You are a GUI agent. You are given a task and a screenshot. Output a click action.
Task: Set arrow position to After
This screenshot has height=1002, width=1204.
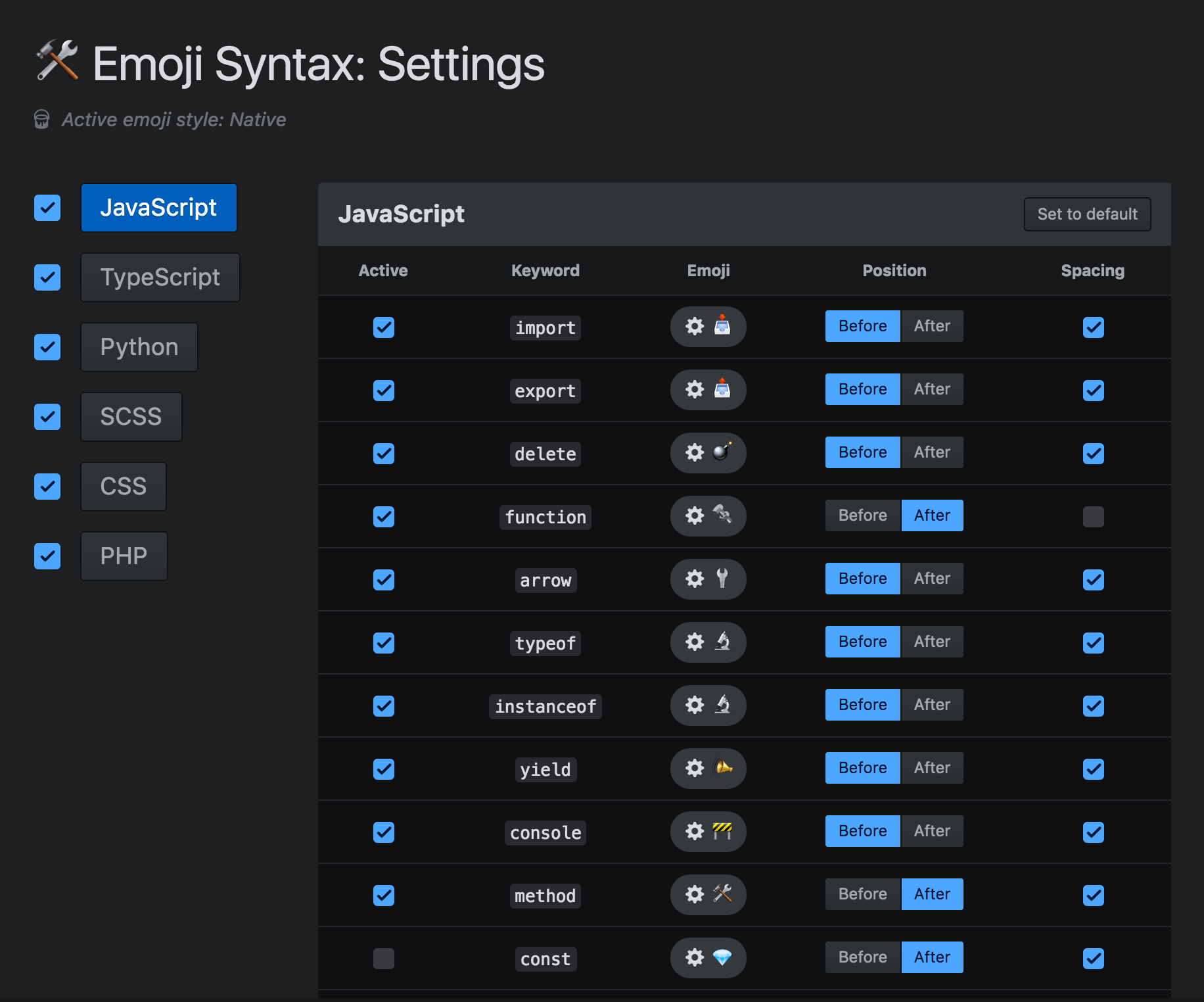click(x=932, y=579)
